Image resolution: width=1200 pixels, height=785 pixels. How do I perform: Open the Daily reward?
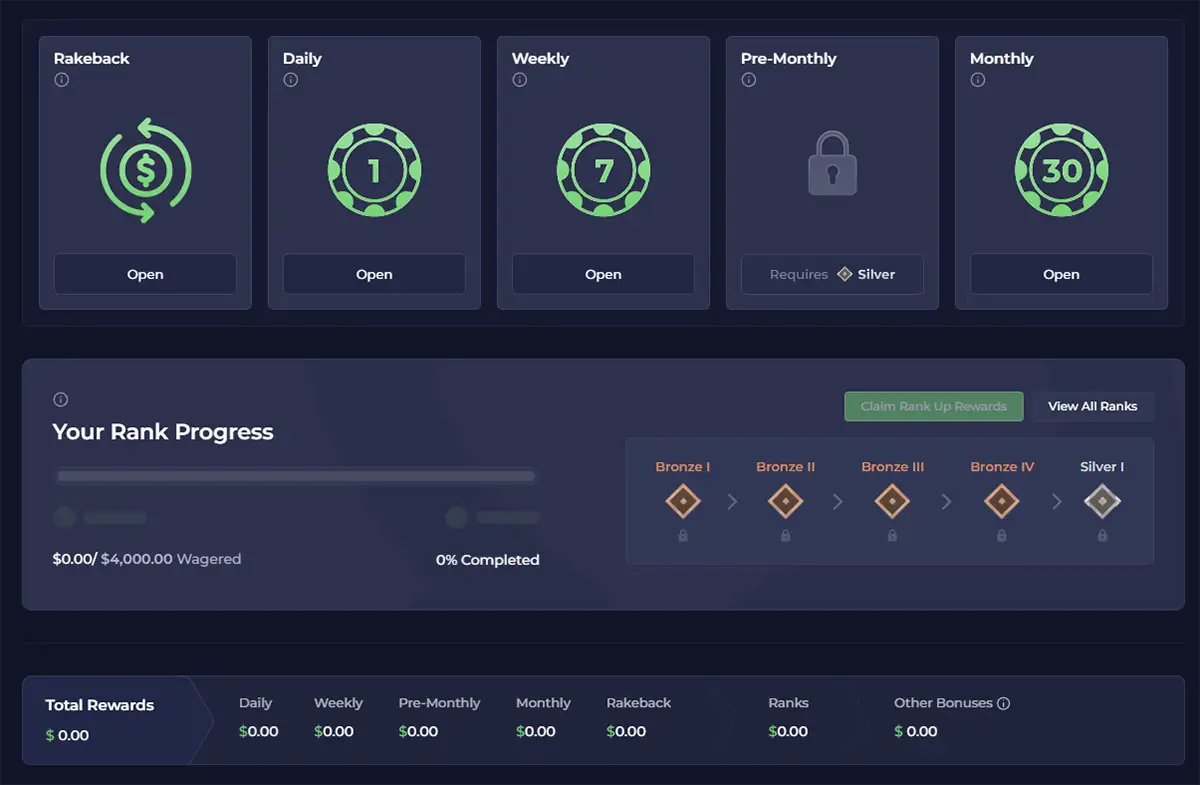374,274
